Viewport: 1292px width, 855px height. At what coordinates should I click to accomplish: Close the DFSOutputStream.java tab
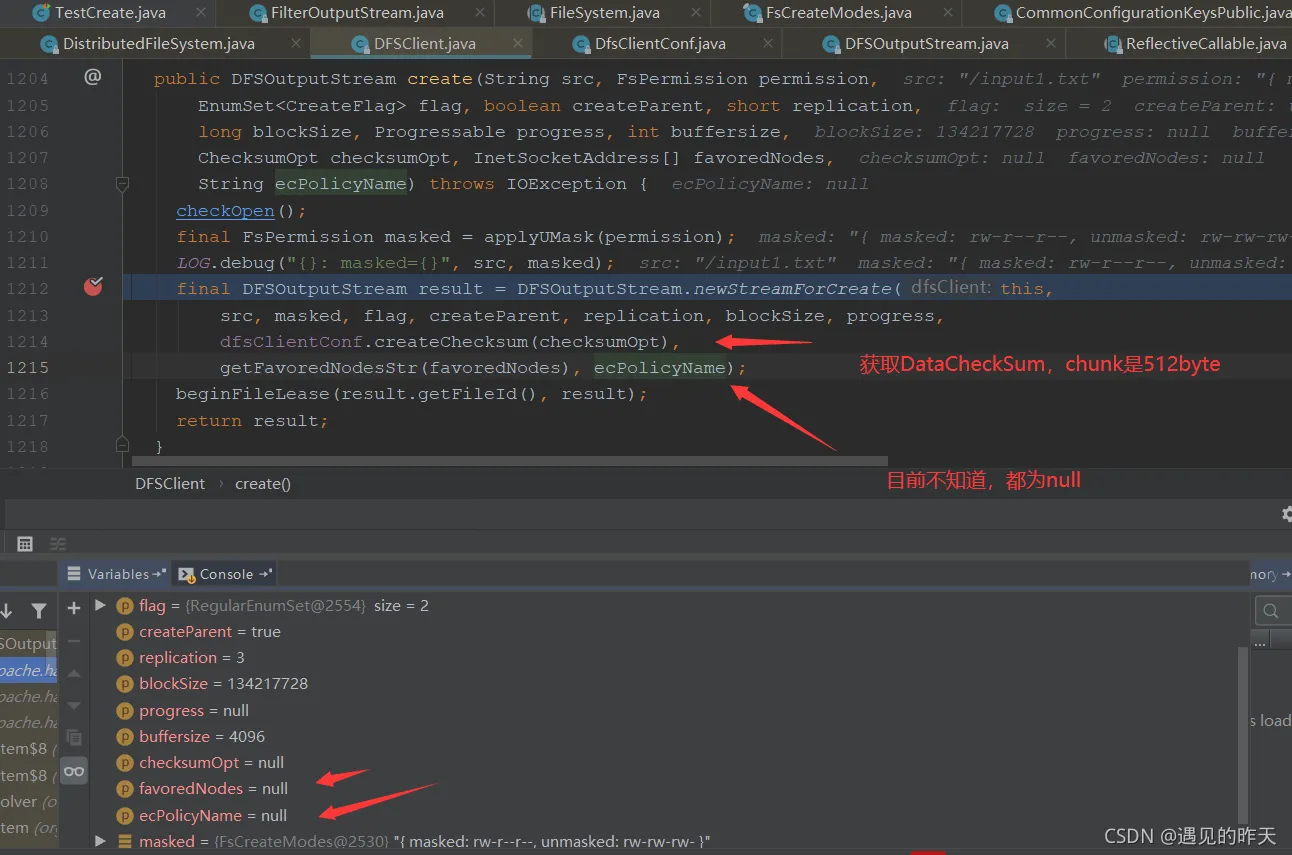(1051, 44)
